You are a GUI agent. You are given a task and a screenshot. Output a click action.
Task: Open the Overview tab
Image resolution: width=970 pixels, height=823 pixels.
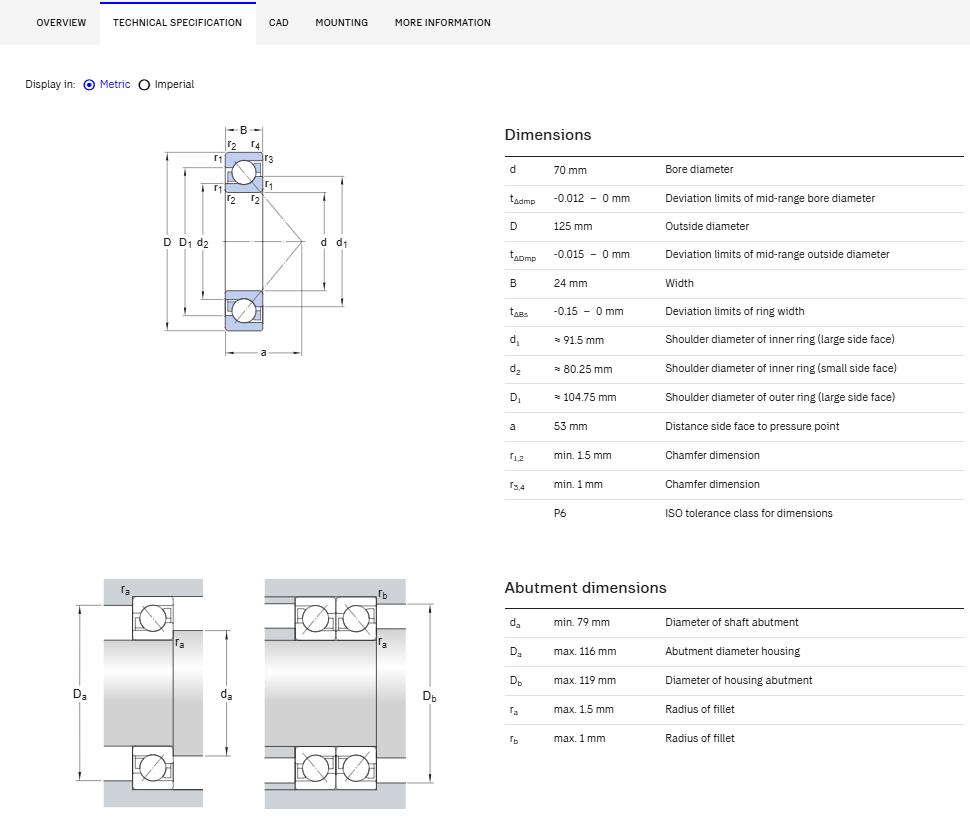click(x=61, y=23)
